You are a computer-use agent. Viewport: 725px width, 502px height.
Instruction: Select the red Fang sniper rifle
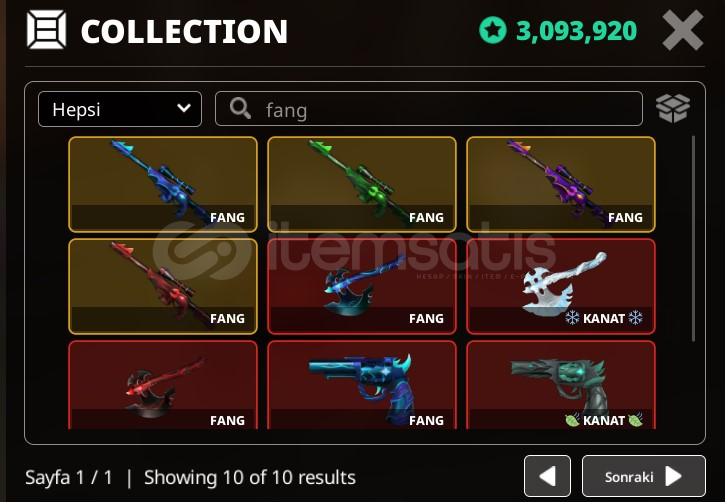(163, 286)
